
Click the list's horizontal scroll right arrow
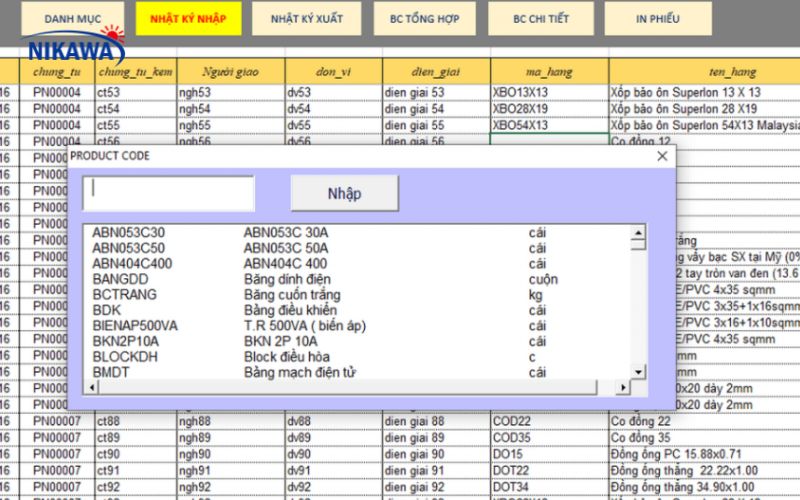(x=624, y=387)
